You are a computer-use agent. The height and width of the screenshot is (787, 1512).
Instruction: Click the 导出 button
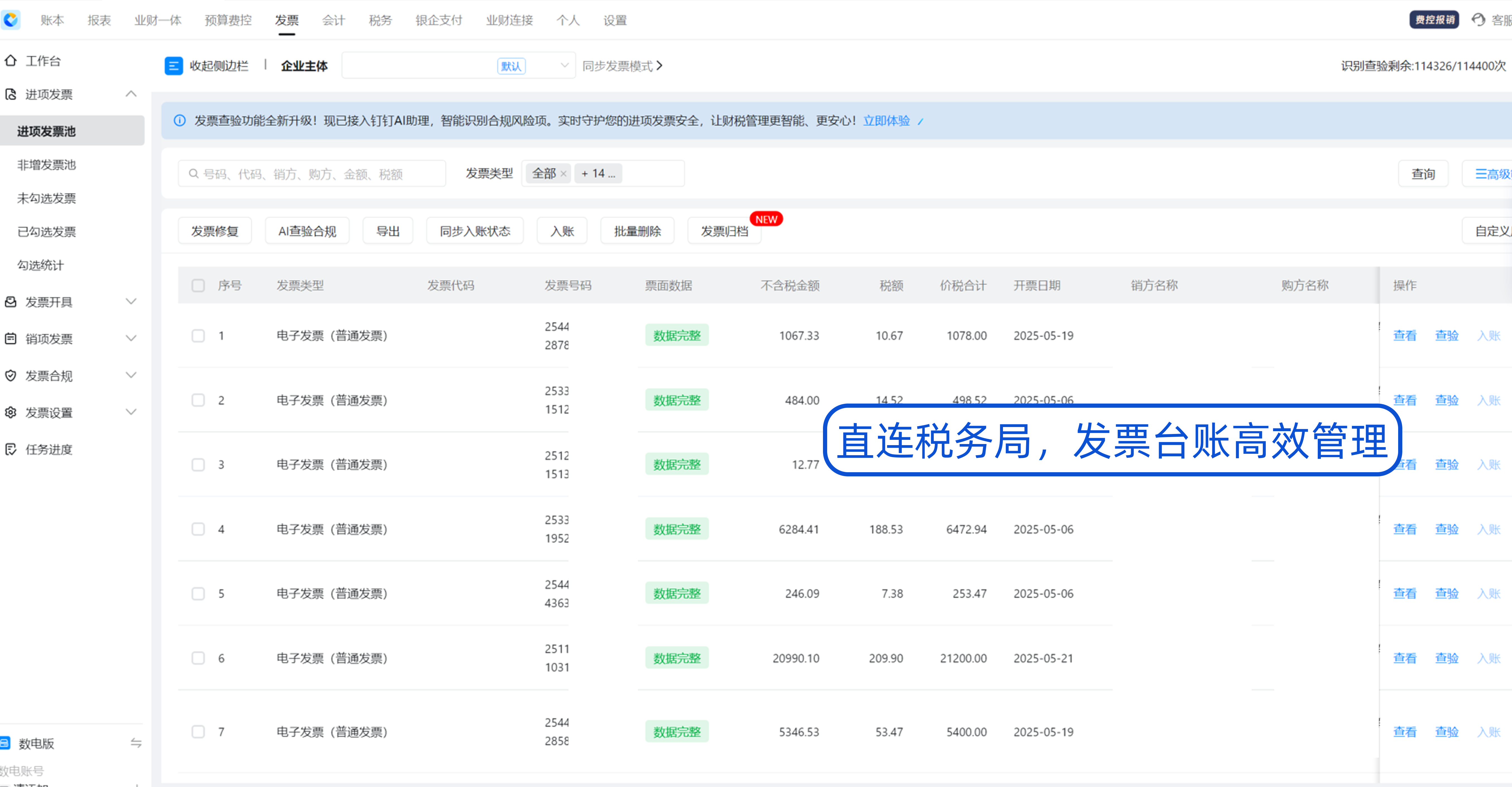(x=387, y=231)
